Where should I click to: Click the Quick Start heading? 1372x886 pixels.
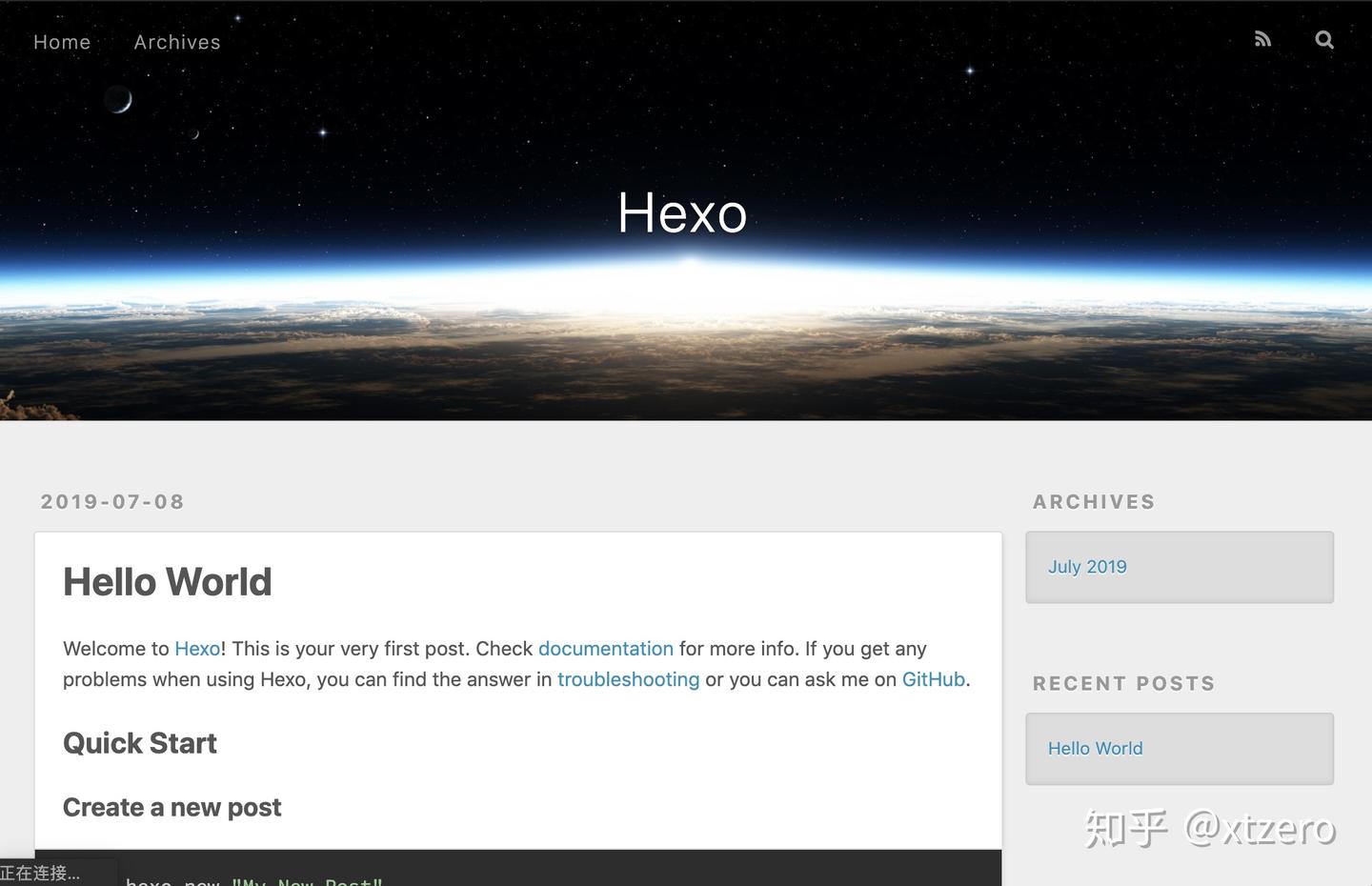click(140, 743)
